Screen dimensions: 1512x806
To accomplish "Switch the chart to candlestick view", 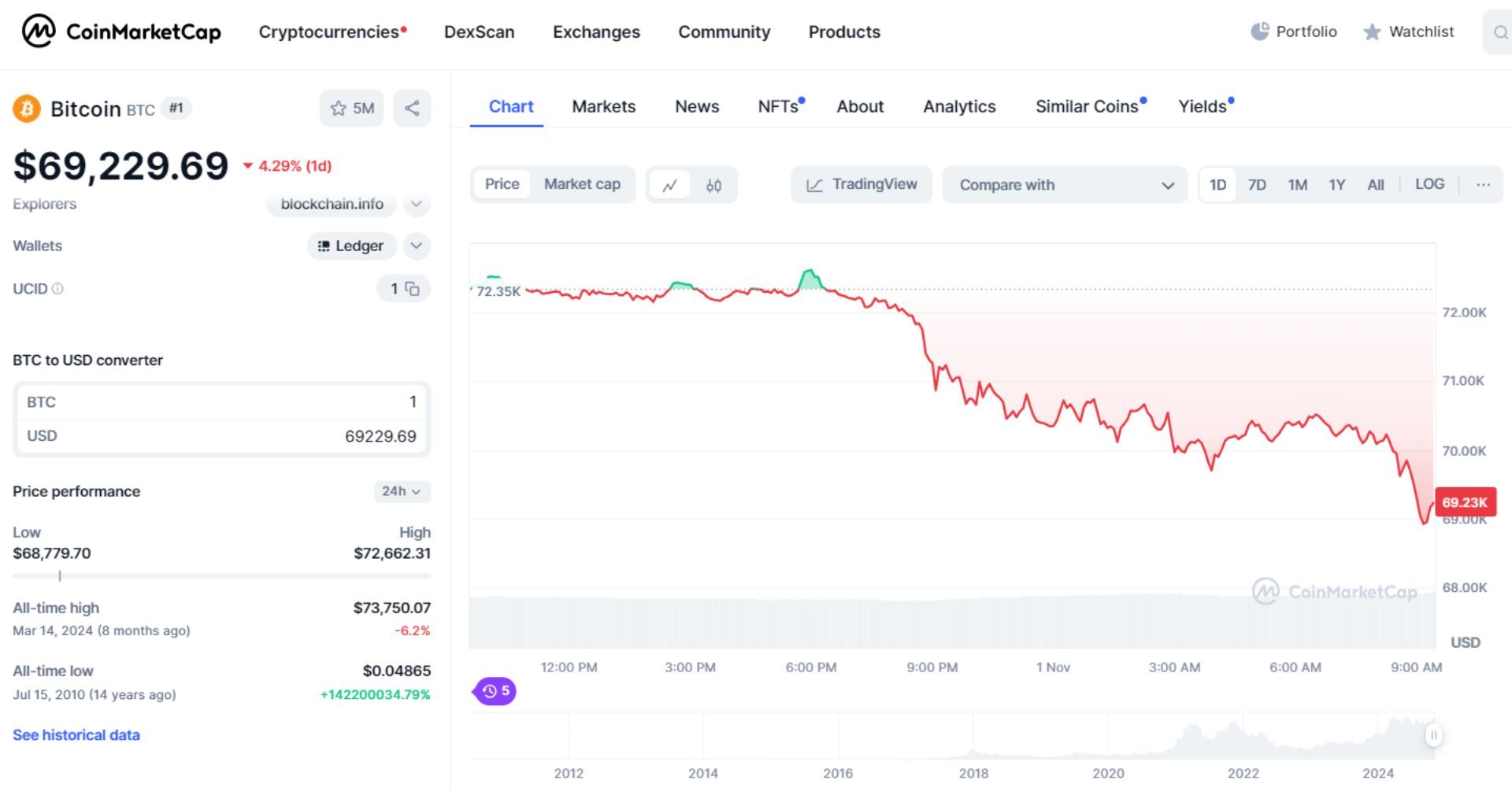I will 713,184.
